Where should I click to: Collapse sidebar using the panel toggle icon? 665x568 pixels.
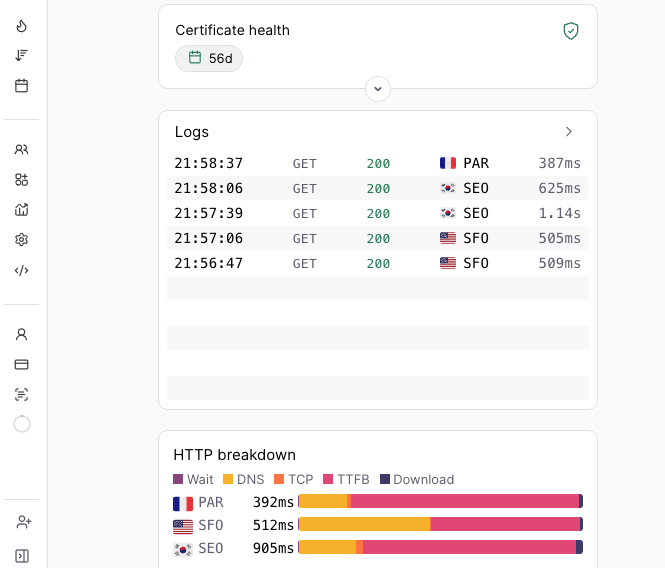click(x=22, y=556)
